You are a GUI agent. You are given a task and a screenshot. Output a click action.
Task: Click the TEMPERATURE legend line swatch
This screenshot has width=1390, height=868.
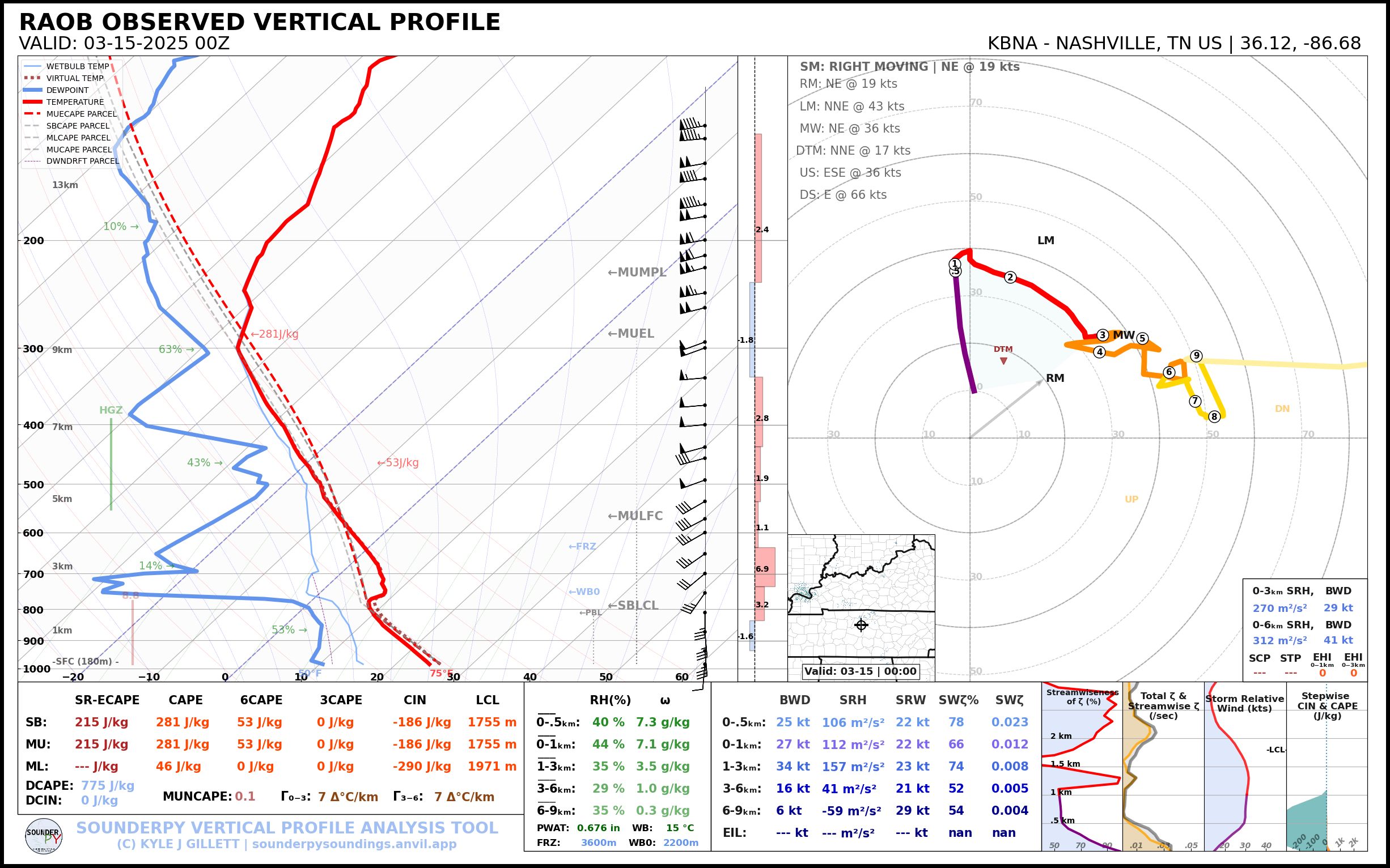tap(33, 101)
